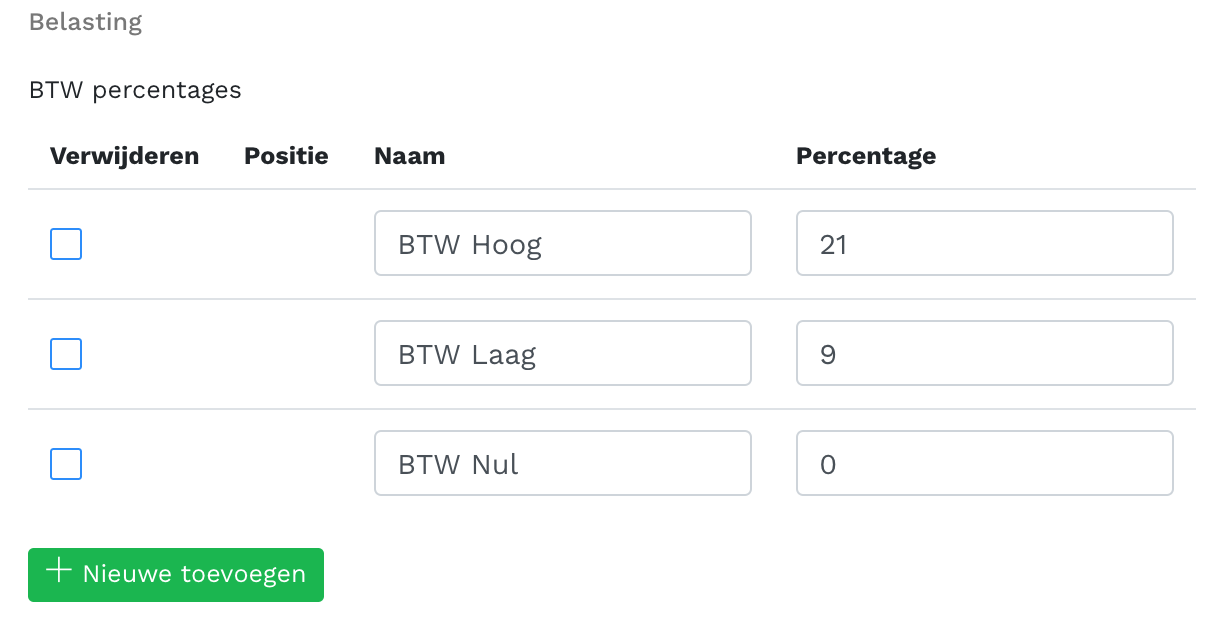Click the empty Positie cell of BTW Hoog row
The image size is (1214, 626).
[286, 244]
